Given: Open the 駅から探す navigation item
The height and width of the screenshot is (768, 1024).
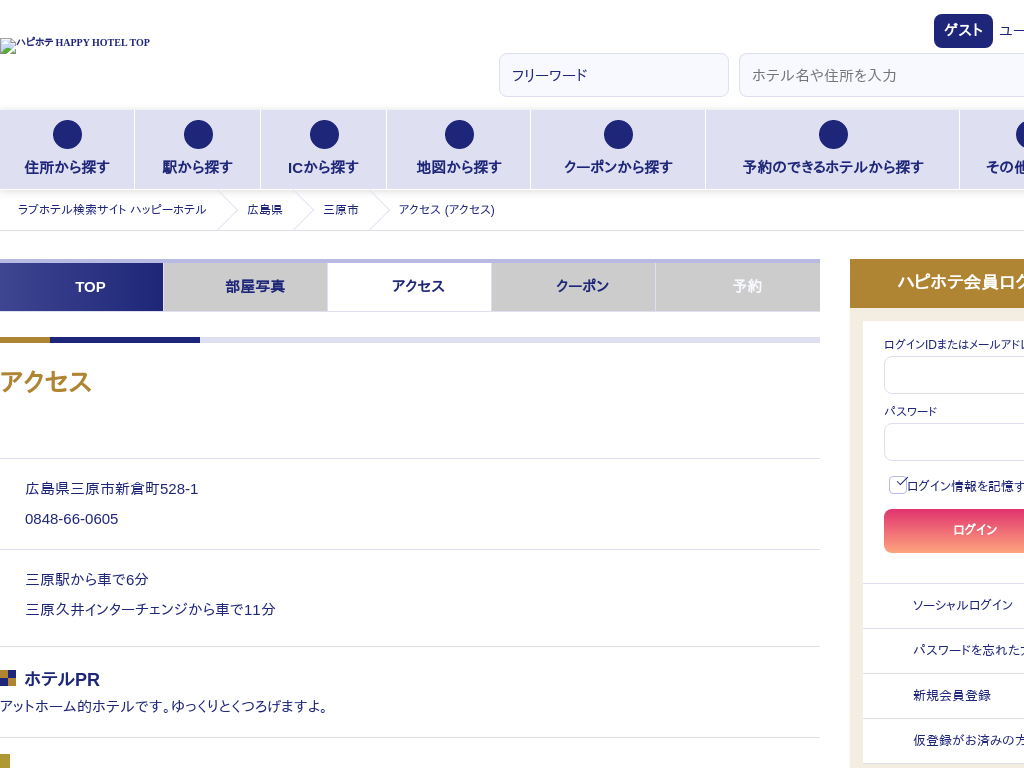Looking at the screenshot, I should tap(198, 150).
